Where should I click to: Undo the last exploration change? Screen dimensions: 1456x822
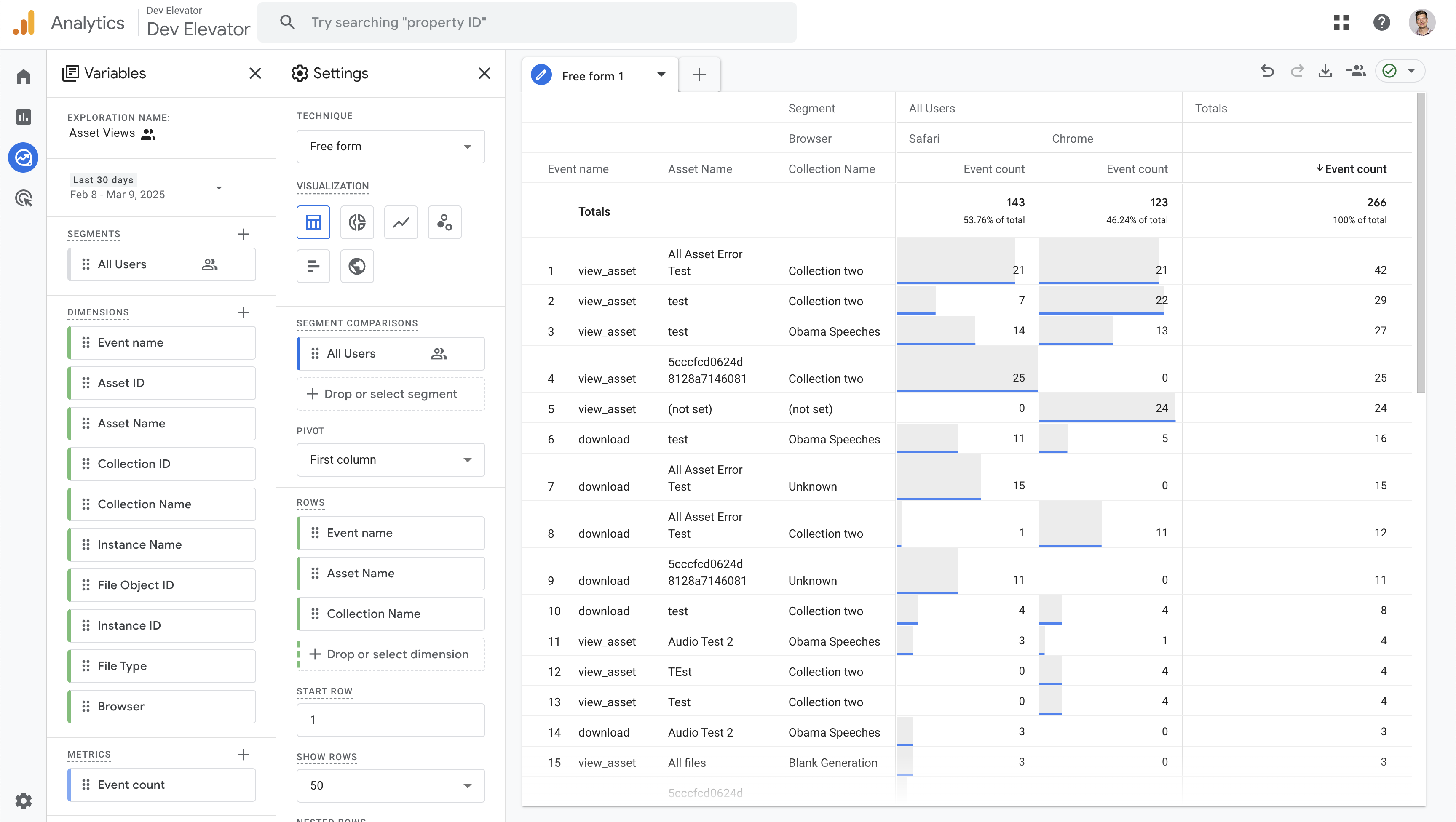point(1267,71)
